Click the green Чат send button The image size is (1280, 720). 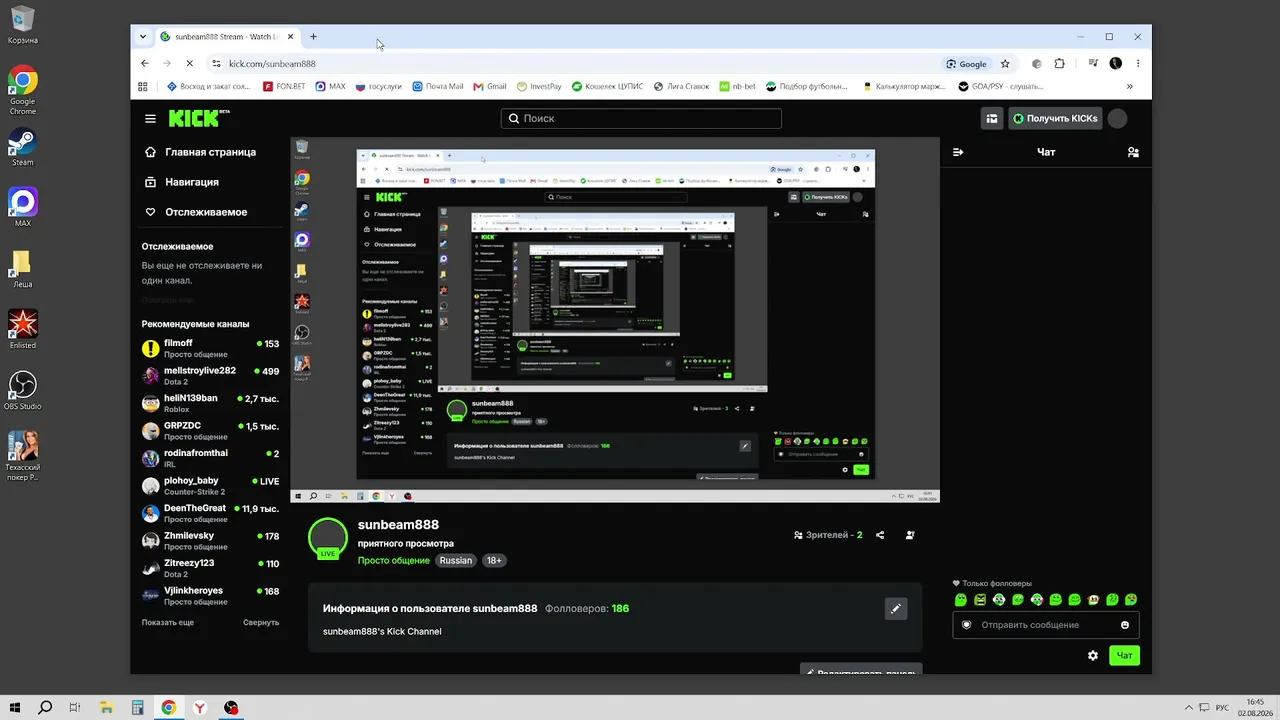(x=1124, y=655)
